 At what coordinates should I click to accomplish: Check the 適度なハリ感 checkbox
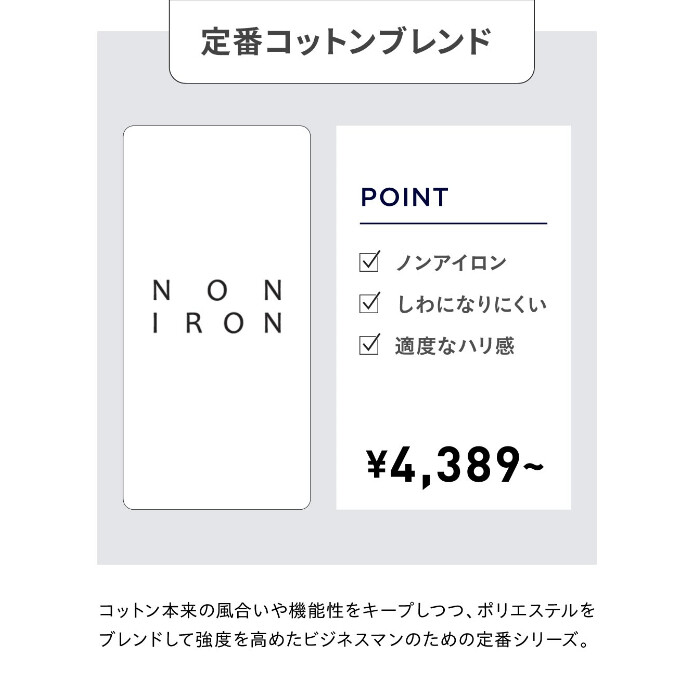370,346
